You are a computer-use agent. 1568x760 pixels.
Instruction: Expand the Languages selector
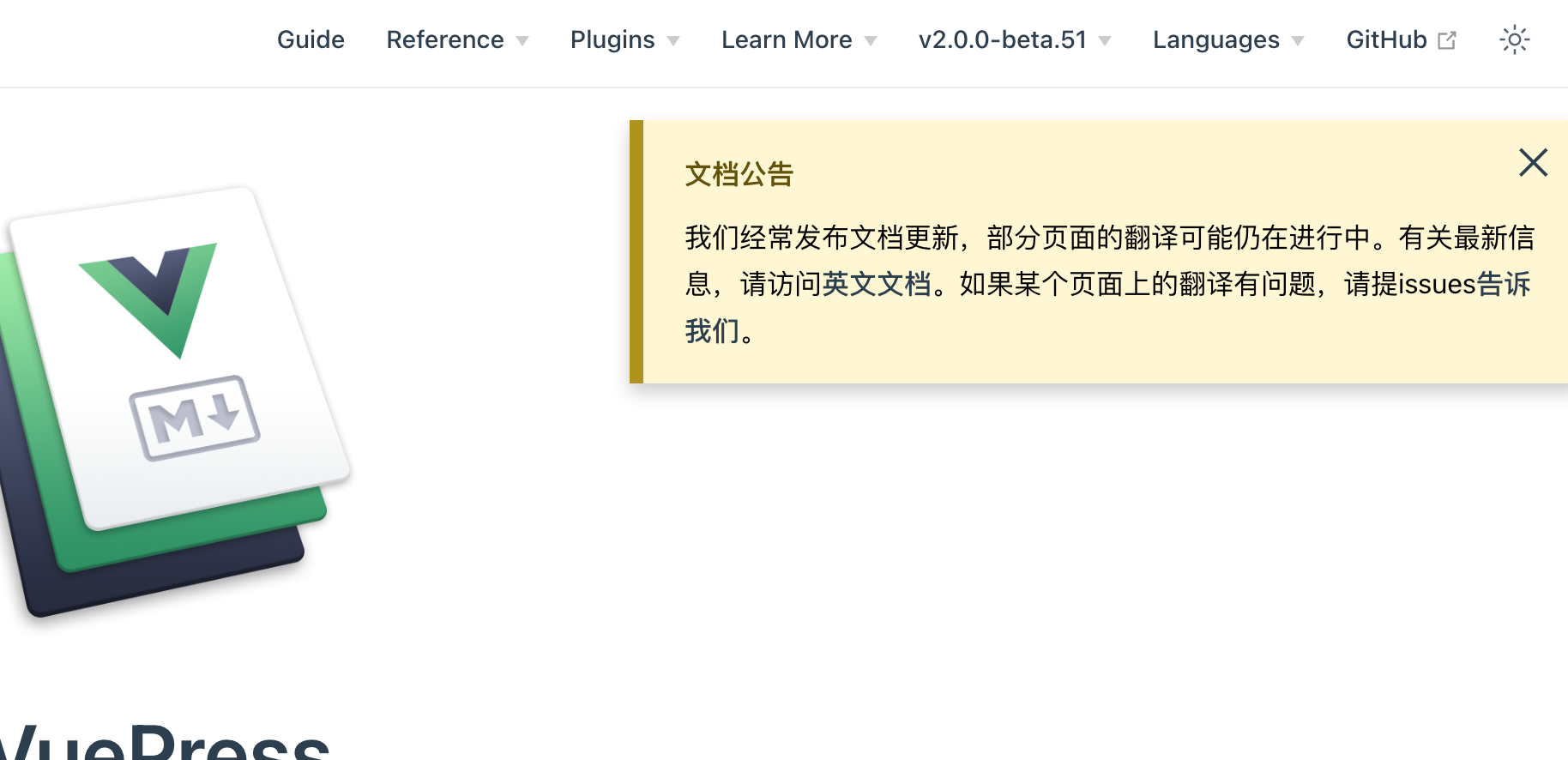(x=1228, y=39)
